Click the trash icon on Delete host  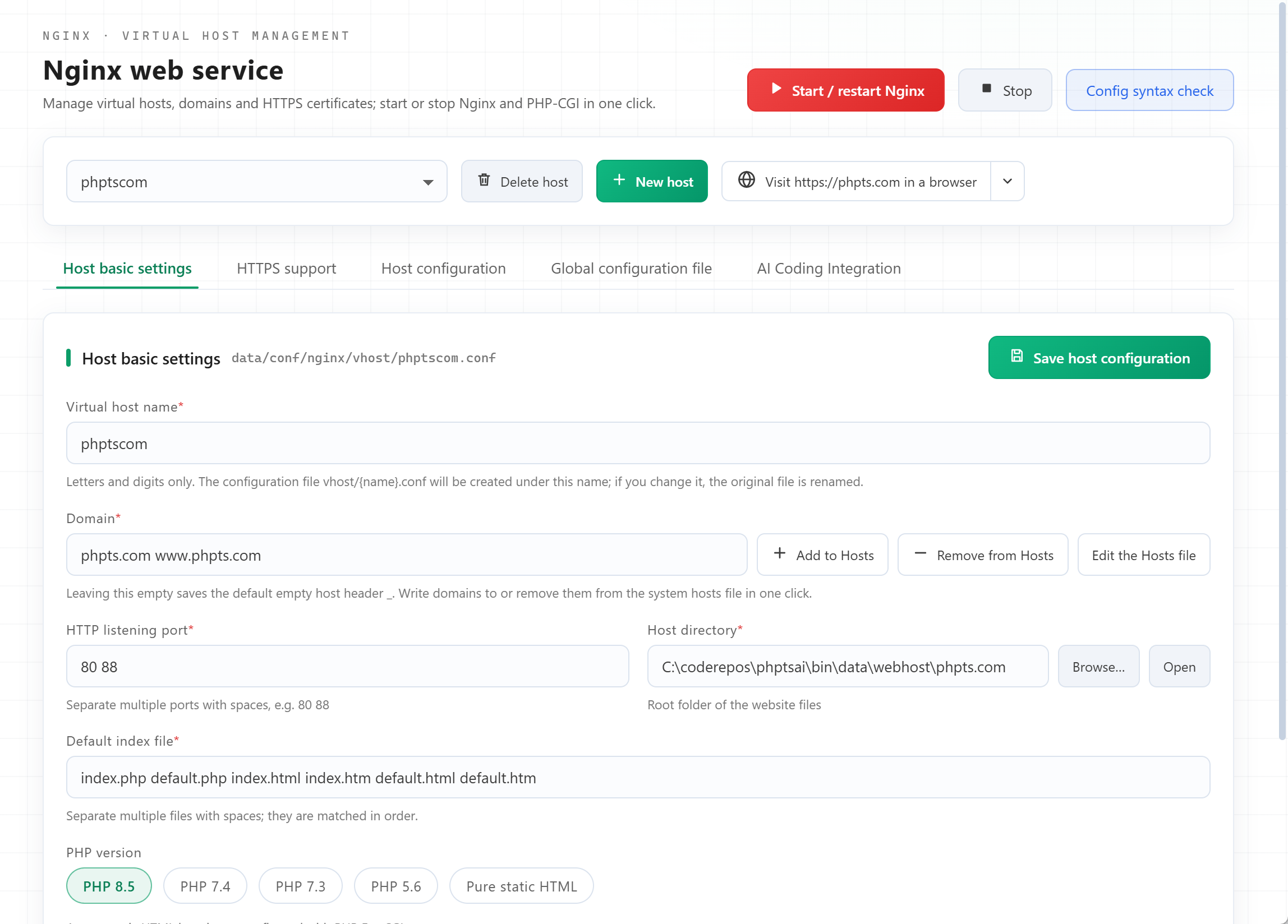484,180
